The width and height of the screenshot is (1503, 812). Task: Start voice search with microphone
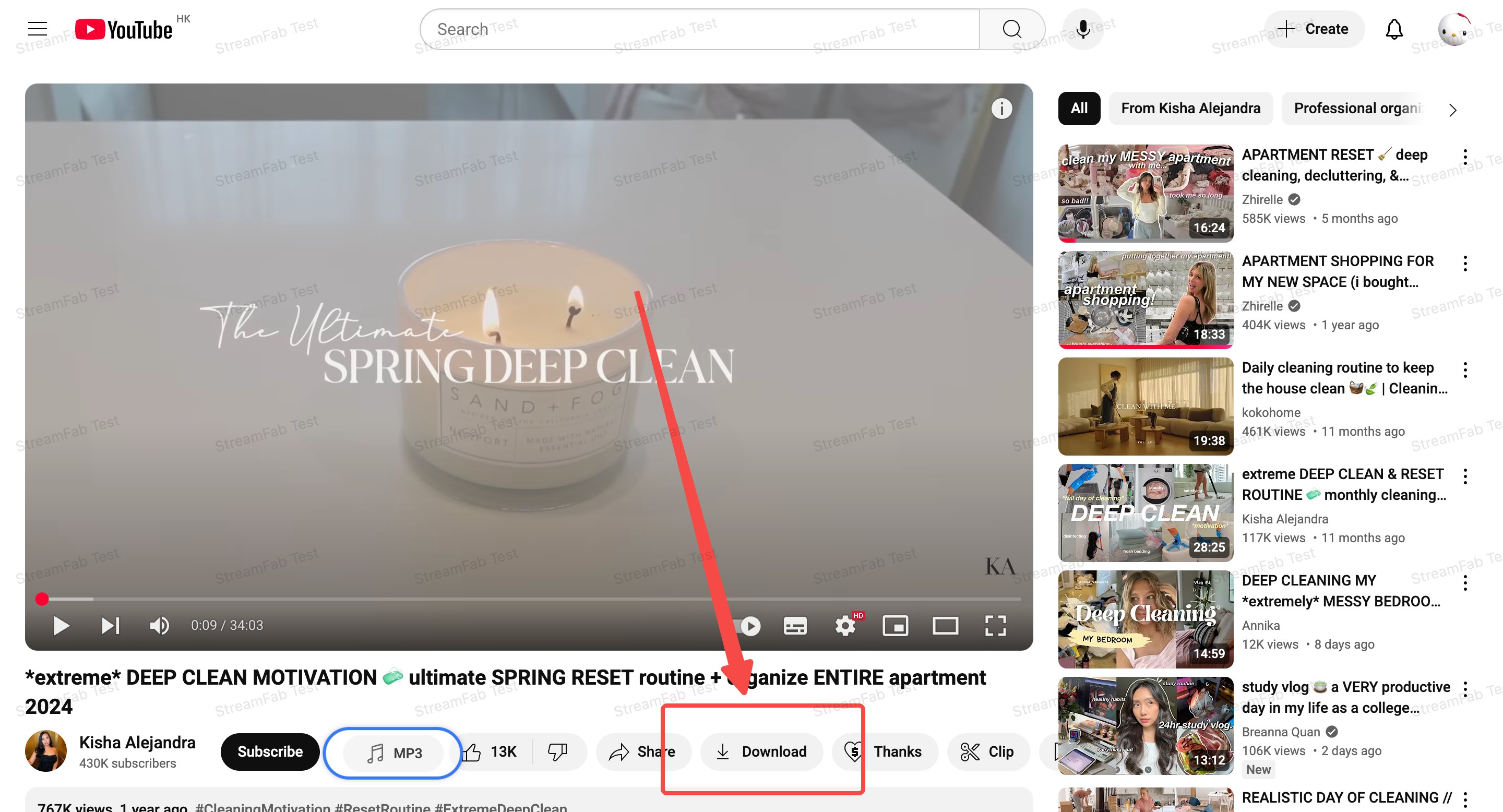pyautogui.click(x=1083, y=29)
